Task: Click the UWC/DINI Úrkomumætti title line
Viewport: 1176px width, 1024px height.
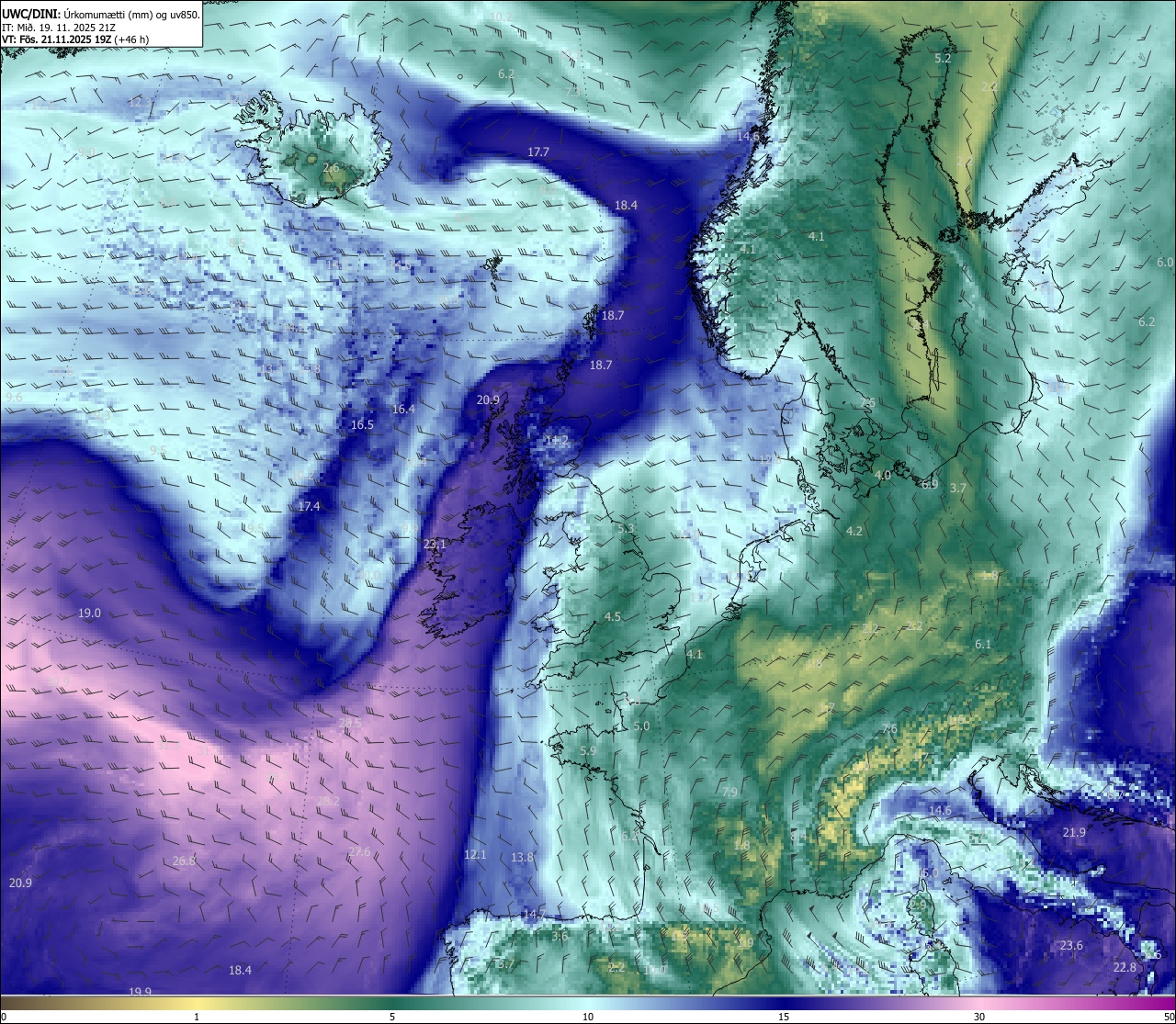Action: 101,14
